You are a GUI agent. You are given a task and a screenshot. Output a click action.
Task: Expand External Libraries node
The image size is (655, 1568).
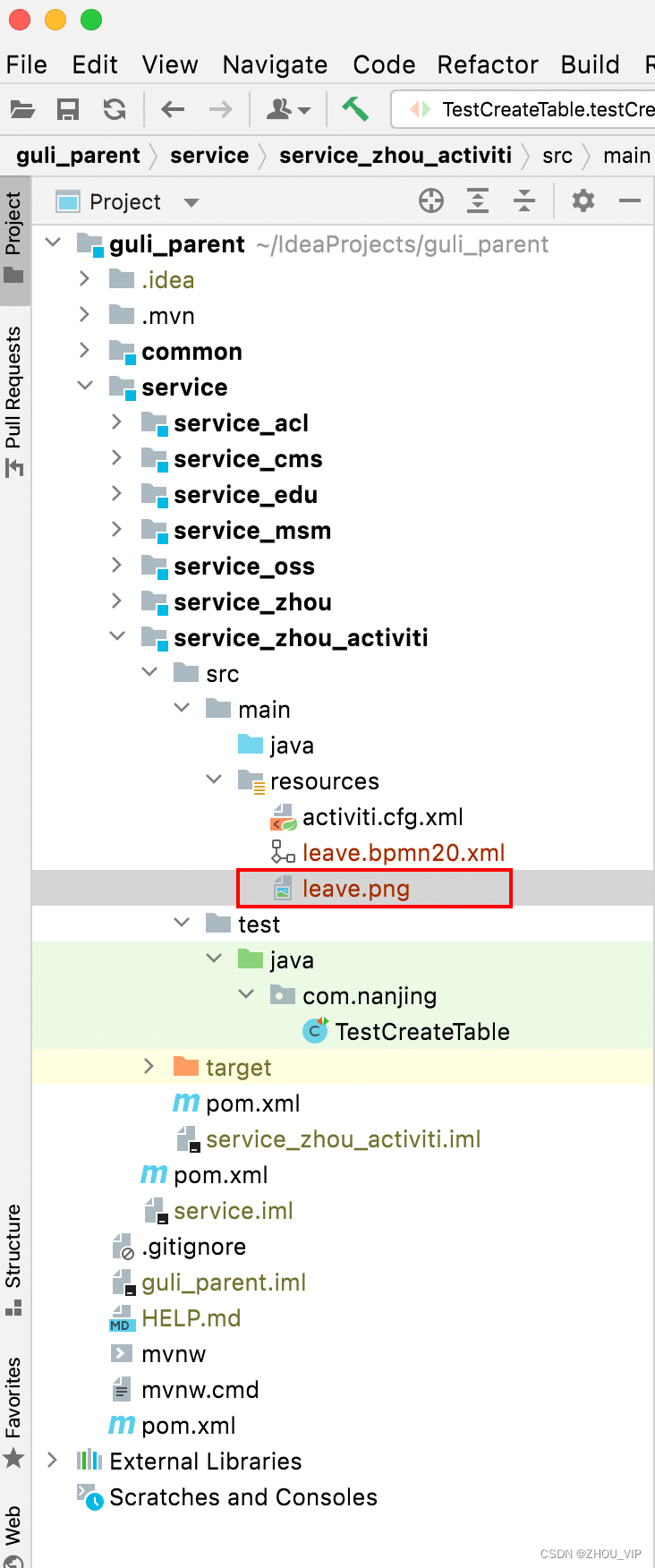tap(53, 1460)
